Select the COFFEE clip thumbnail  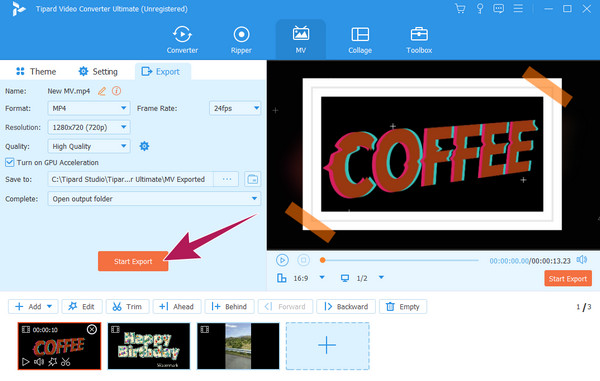(x=59, y=346)
